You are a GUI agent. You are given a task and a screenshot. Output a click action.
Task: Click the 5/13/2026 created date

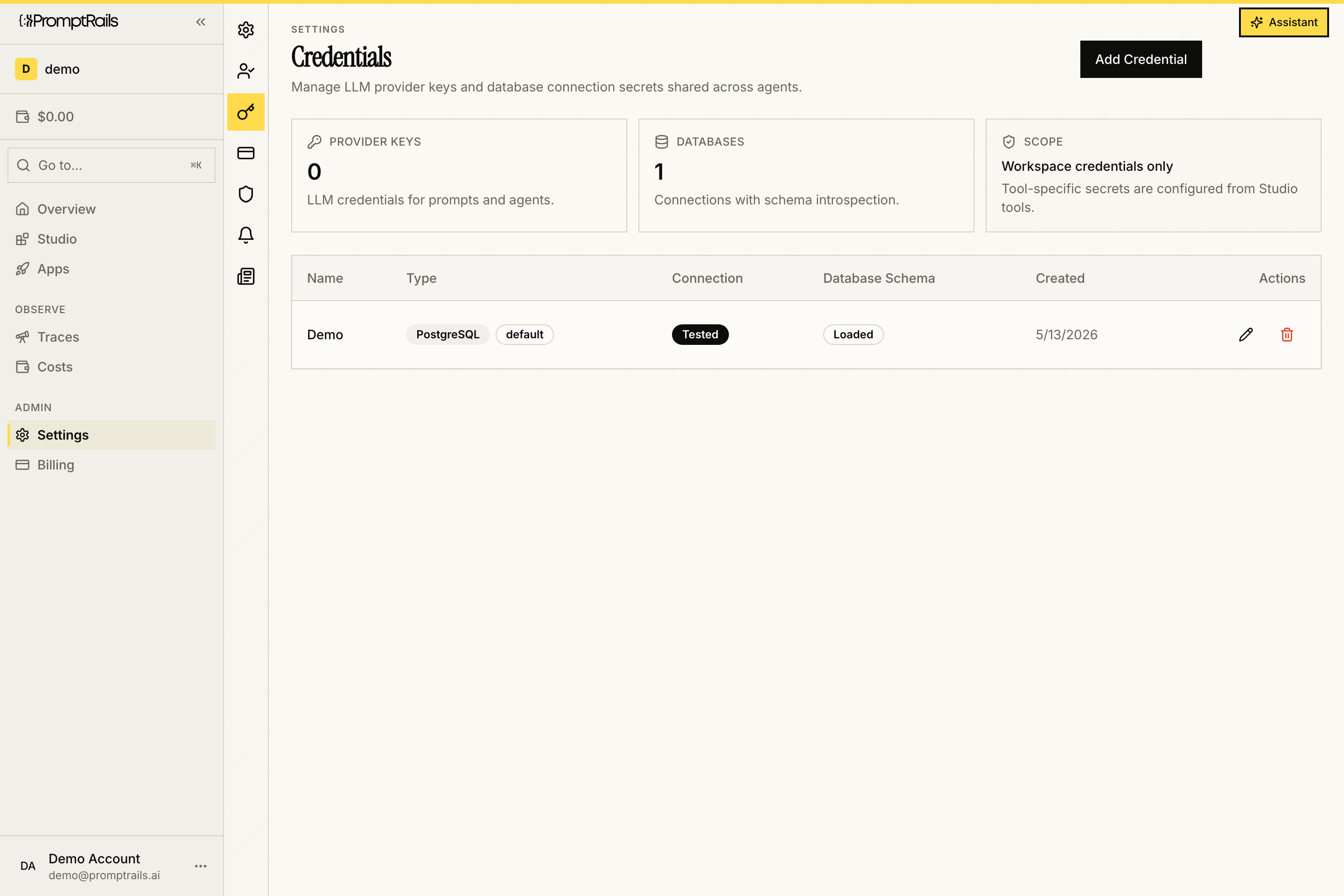pyautogui.click(x=1066, y=335)
